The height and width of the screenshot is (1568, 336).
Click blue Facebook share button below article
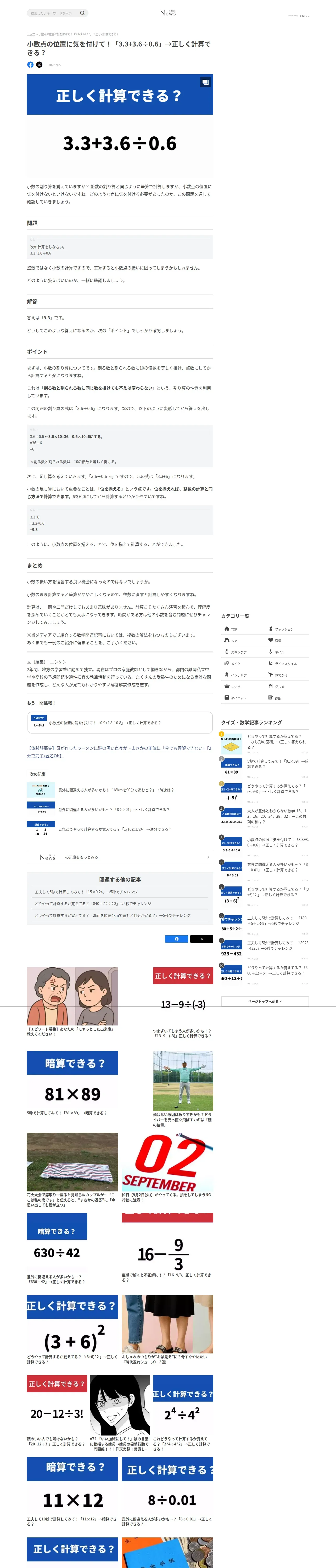[x=176, y=939]
